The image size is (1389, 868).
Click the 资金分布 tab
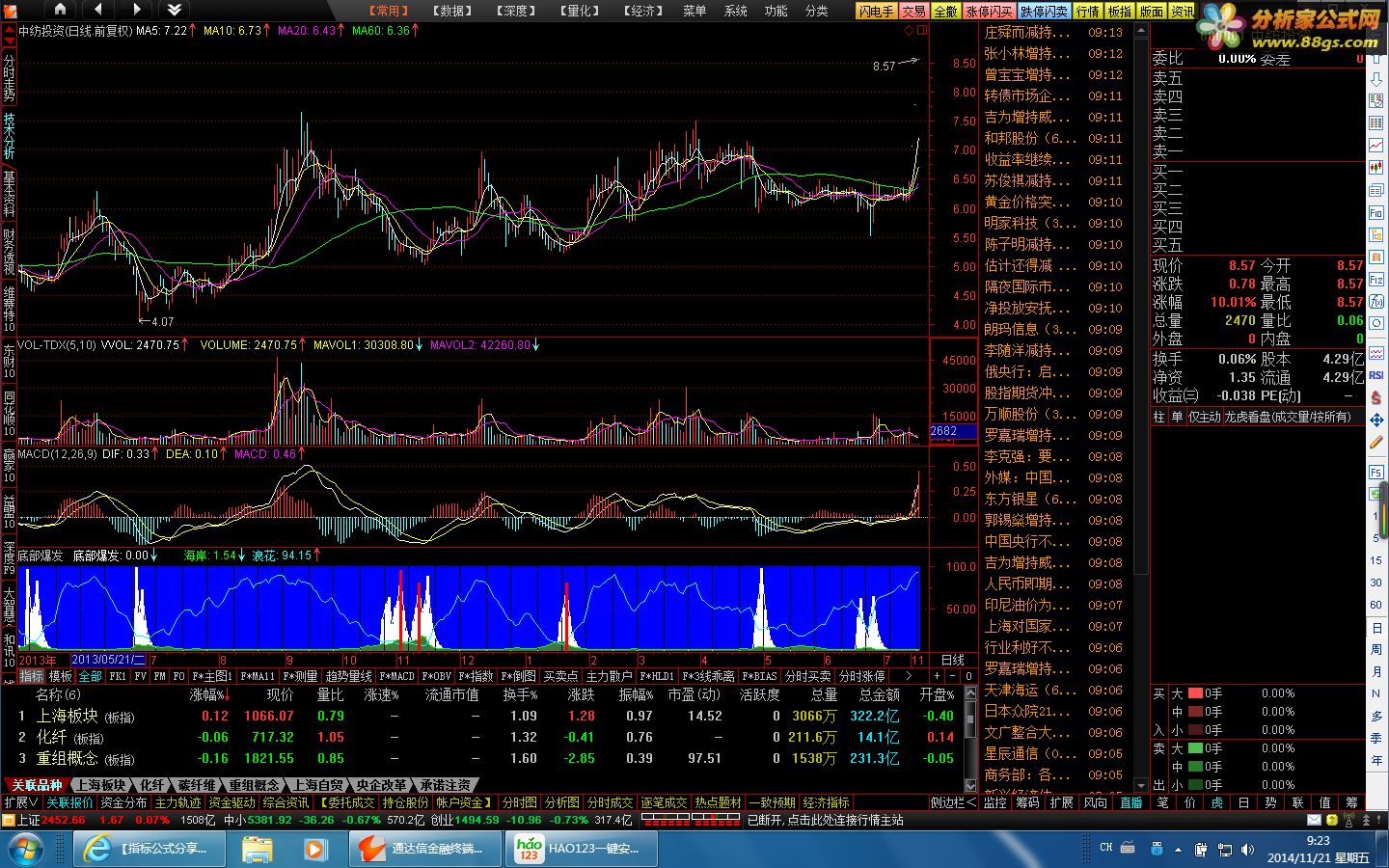point(123,802)
